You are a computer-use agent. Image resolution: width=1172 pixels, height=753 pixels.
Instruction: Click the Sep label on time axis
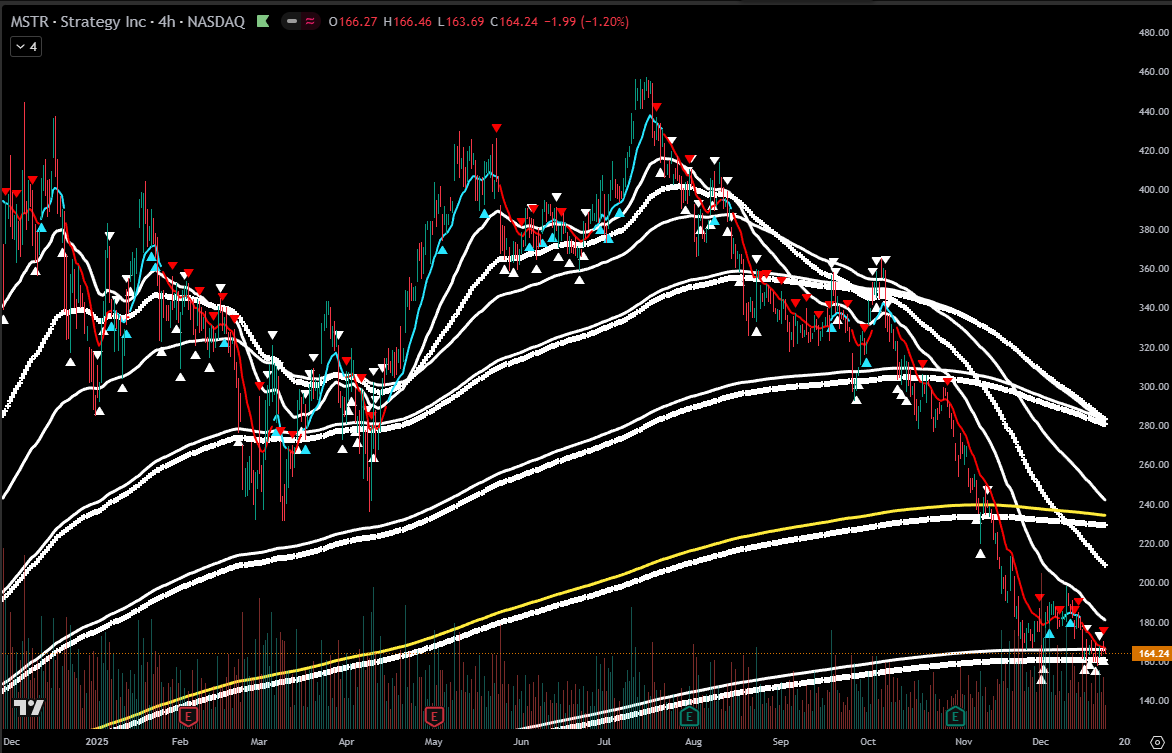[x=781, y=742]
